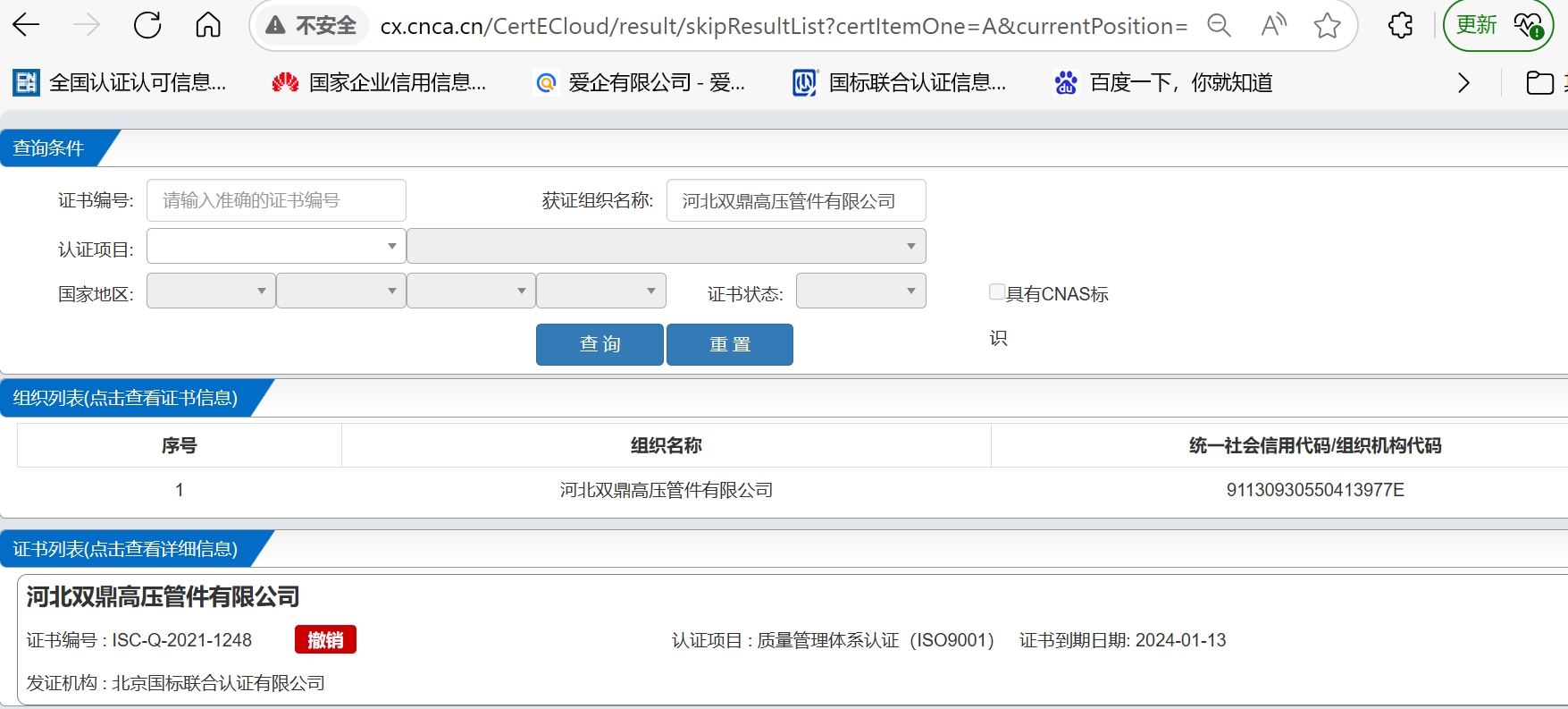Click the address bar URL

click(x=784, y=26)
